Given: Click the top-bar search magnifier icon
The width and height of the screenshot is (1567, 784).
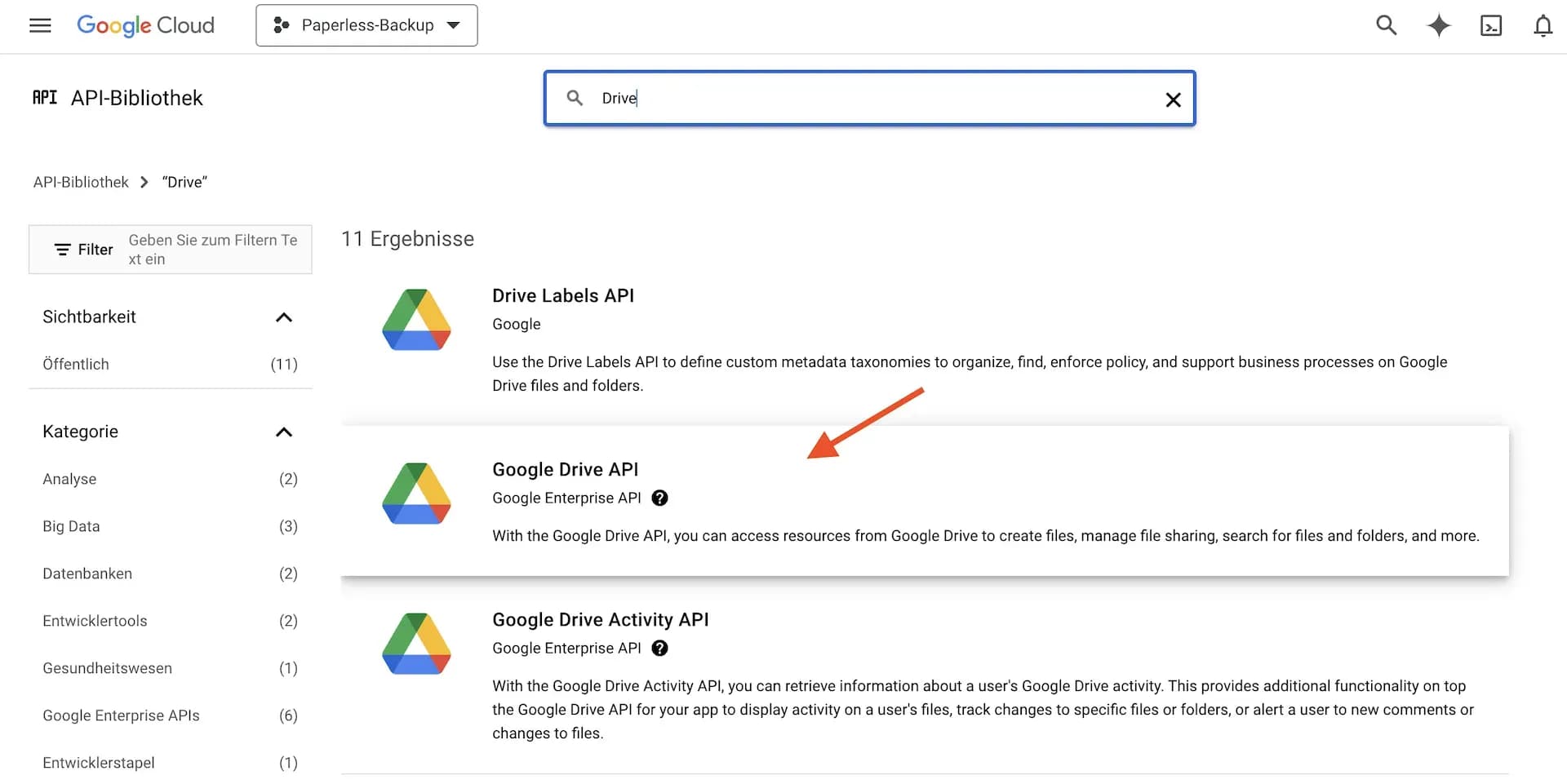Looking at the screenshot, I should (x=1386, y=25).
